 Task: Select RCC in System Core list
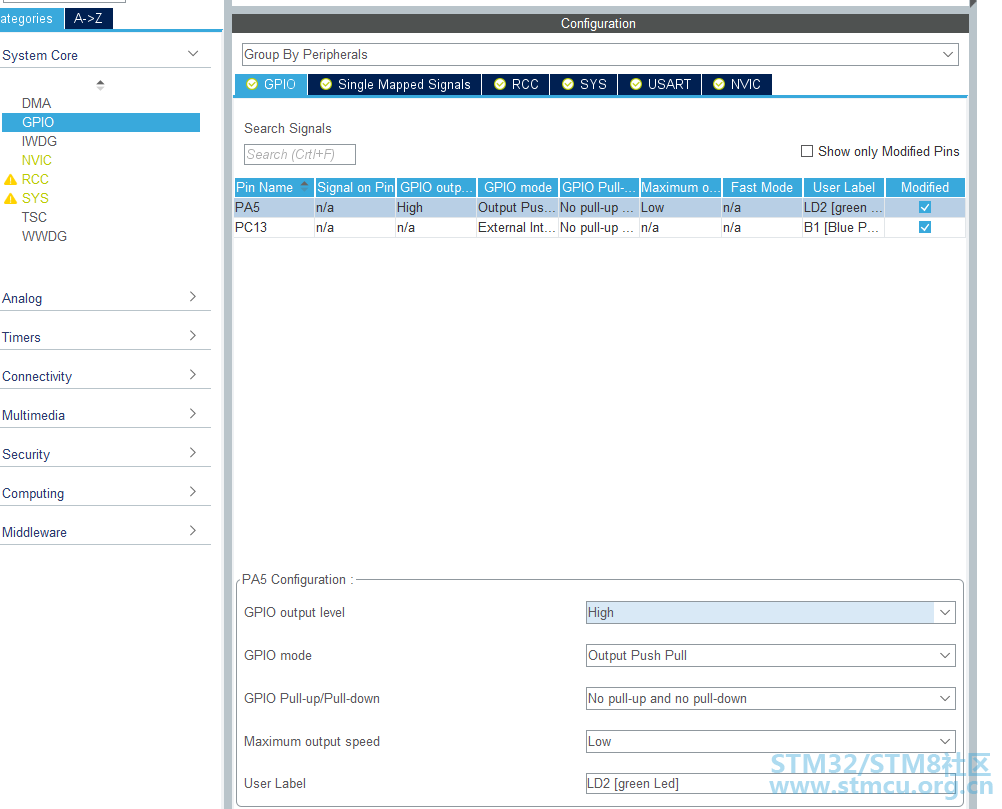pos(35,180)
